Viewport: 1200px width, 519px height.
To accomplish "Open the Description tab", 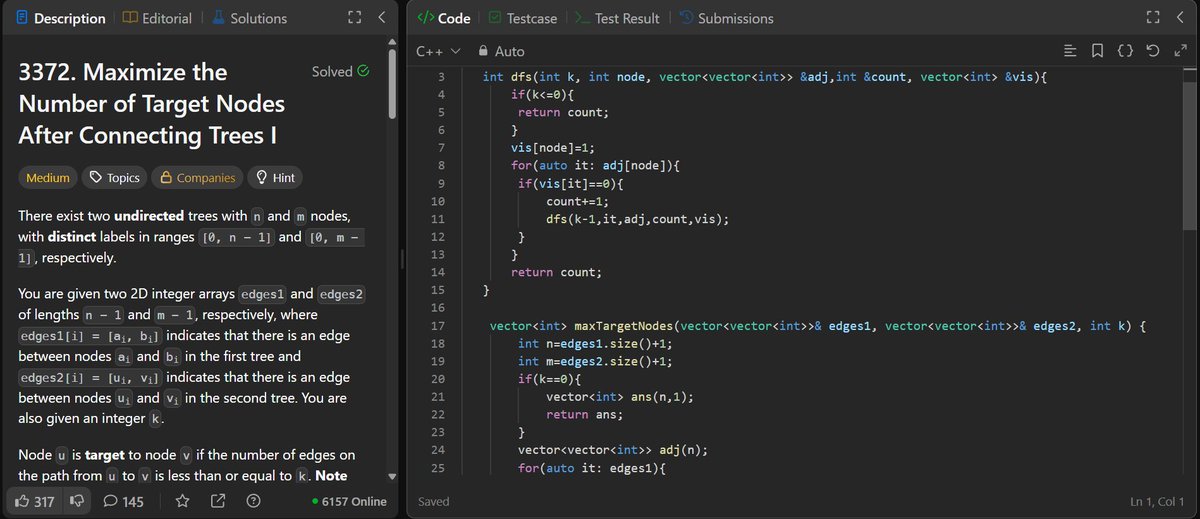I will (61, 18).
